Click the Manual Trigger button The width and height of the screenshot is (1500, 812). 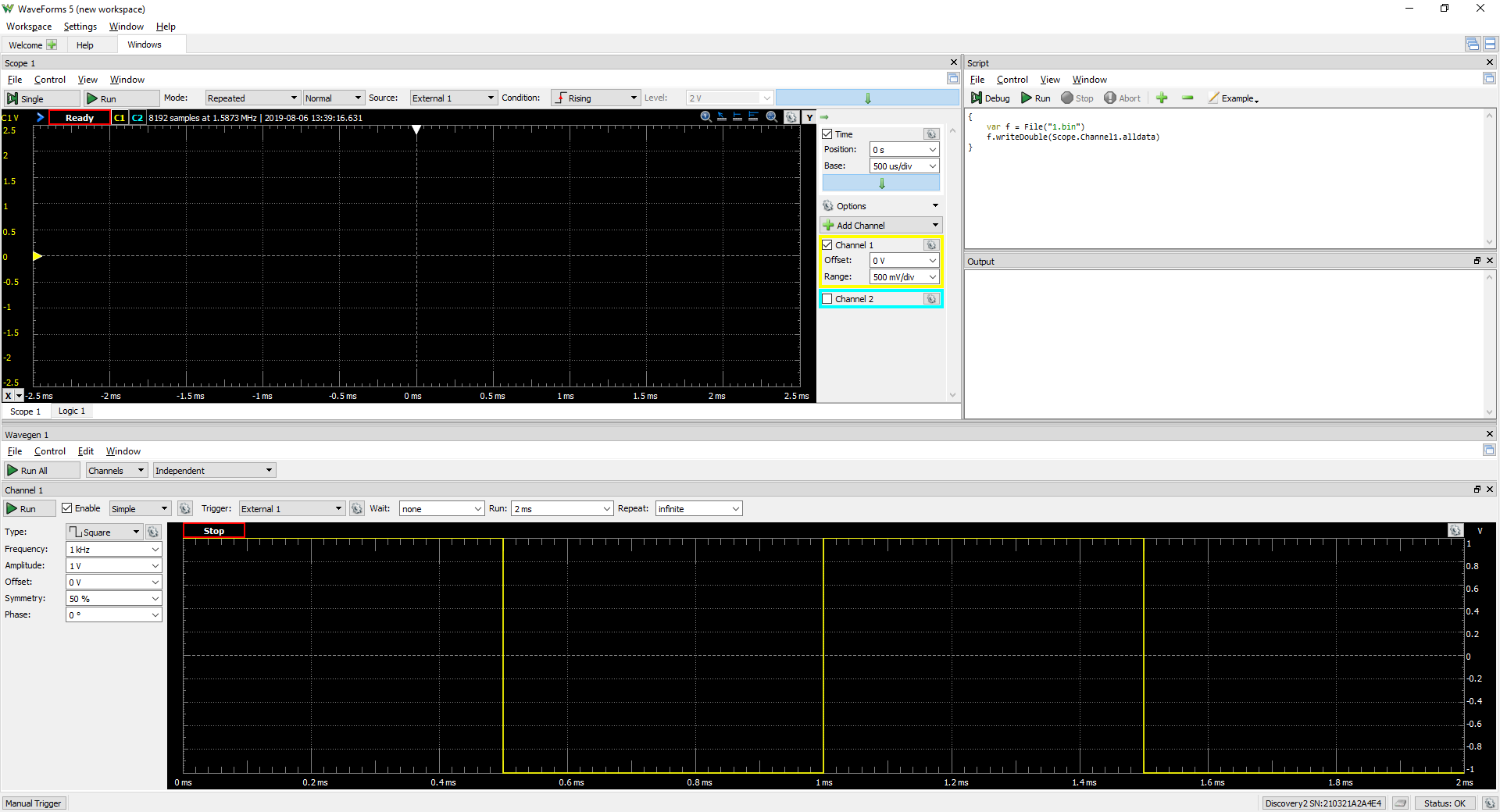(34, 803)
